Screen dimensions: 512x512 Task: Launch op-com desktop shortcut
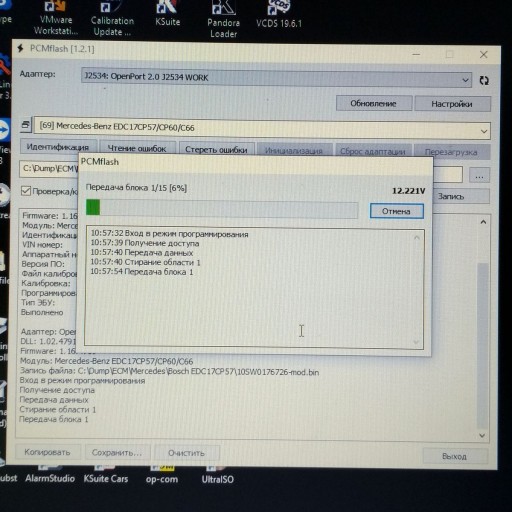pyautogui.click(x=162, y=475)
